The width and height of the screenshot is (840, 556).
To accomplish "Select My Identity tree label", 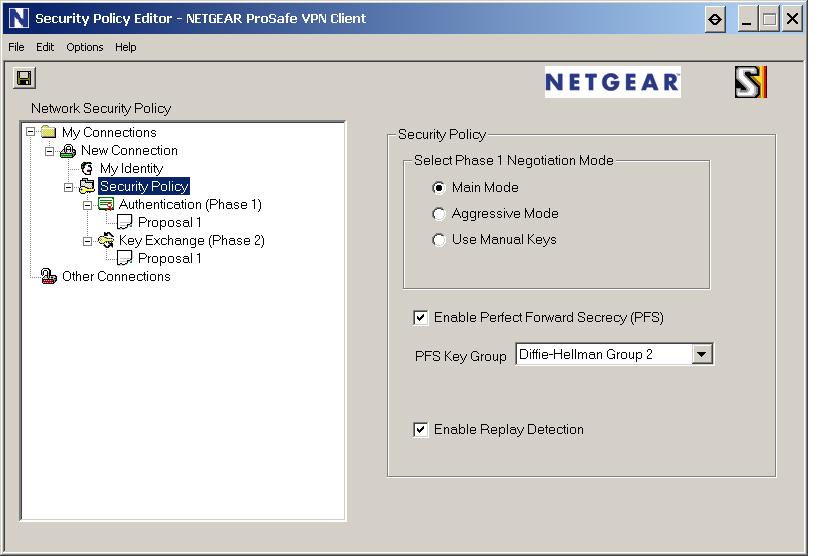I will (131, 169).
